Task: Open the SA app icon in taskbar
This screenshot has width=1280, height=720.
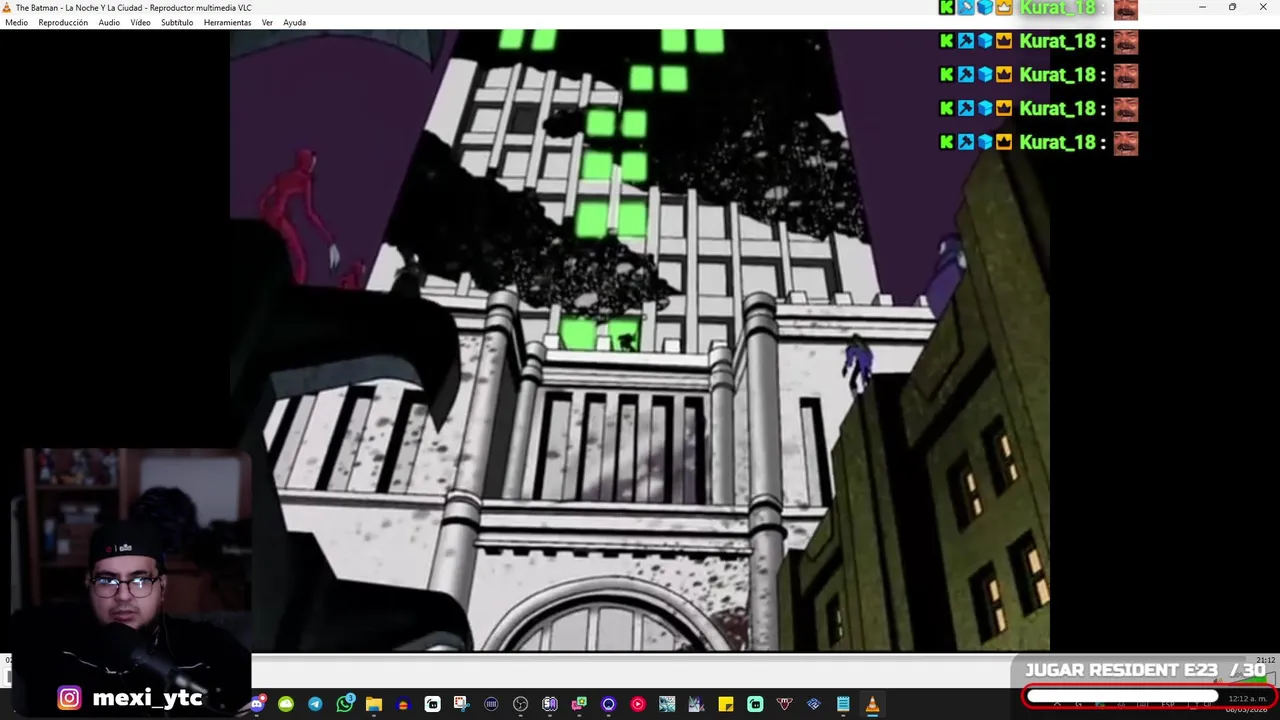Action: 550,704
